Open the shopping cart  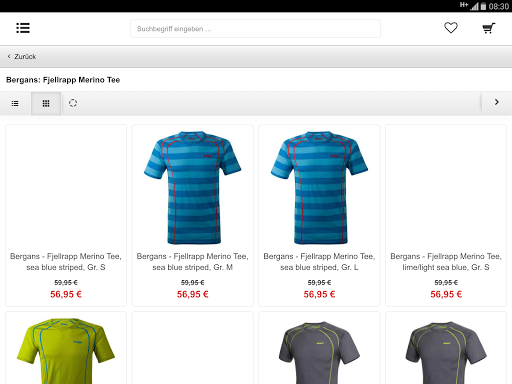tap(489, 28)
